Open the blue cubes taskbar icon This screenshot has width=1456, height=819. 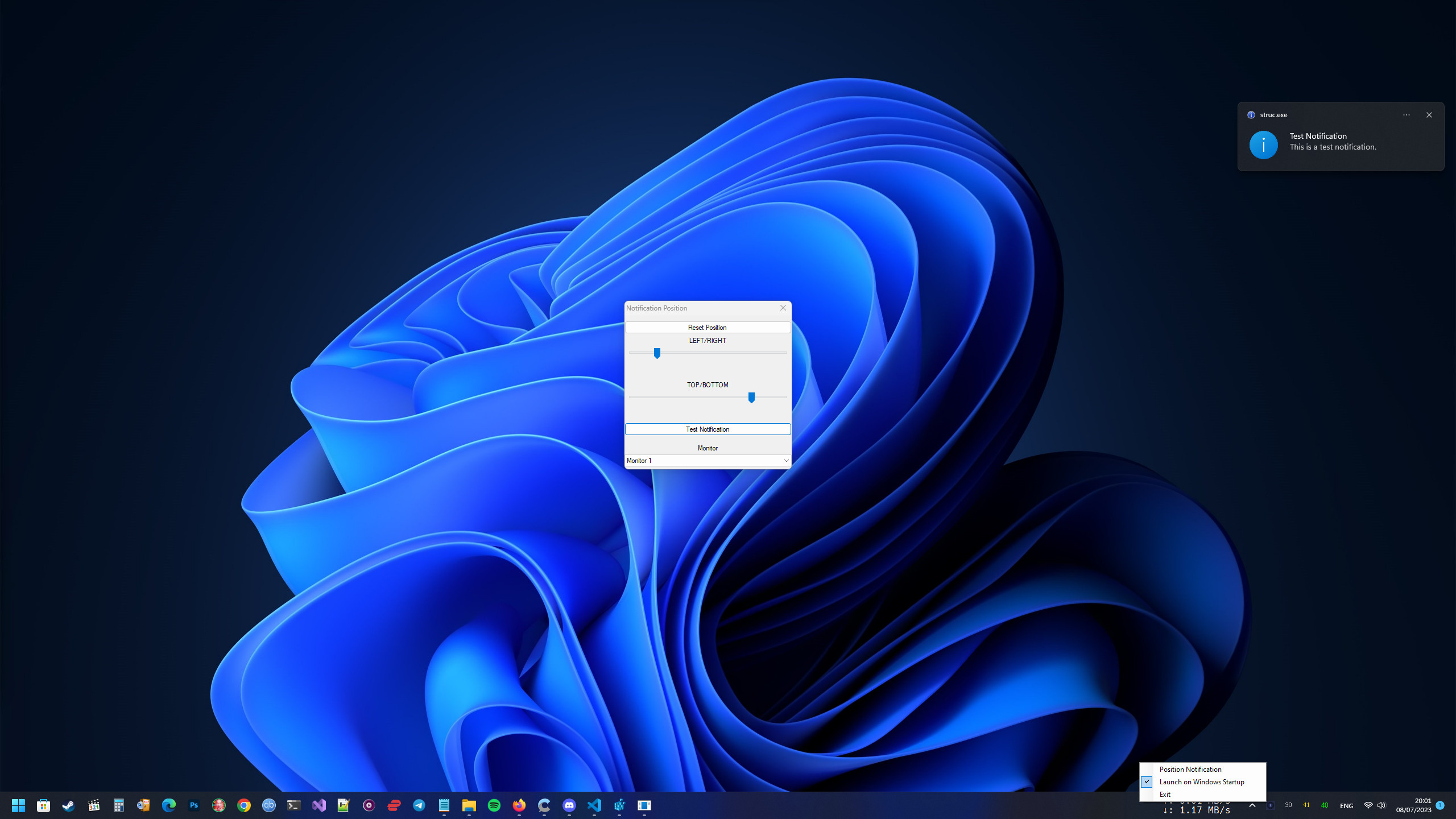tap(619, 805)
